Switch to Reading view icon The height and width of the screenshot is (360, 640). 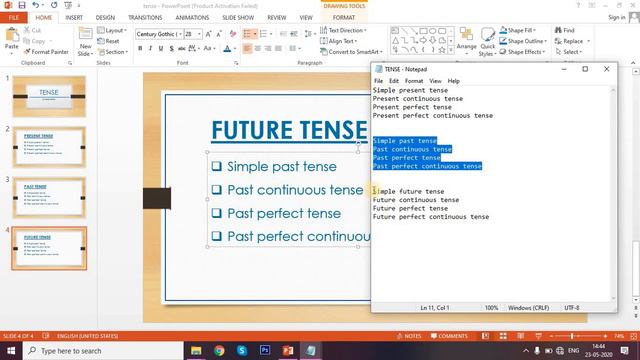click(x=520, y=336)
